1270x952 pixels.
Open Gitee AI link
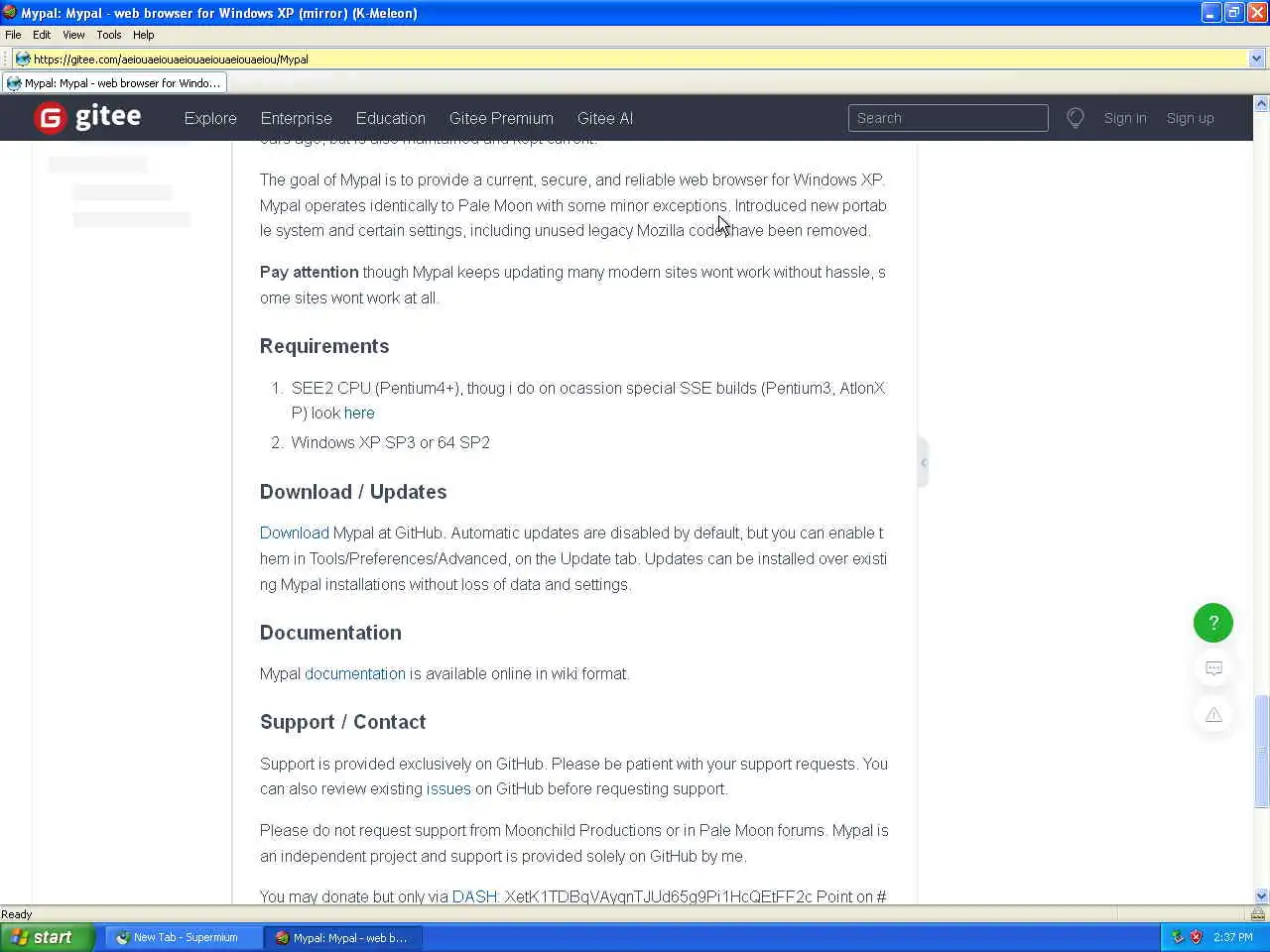pyautogui.click(x=605, y=118)
